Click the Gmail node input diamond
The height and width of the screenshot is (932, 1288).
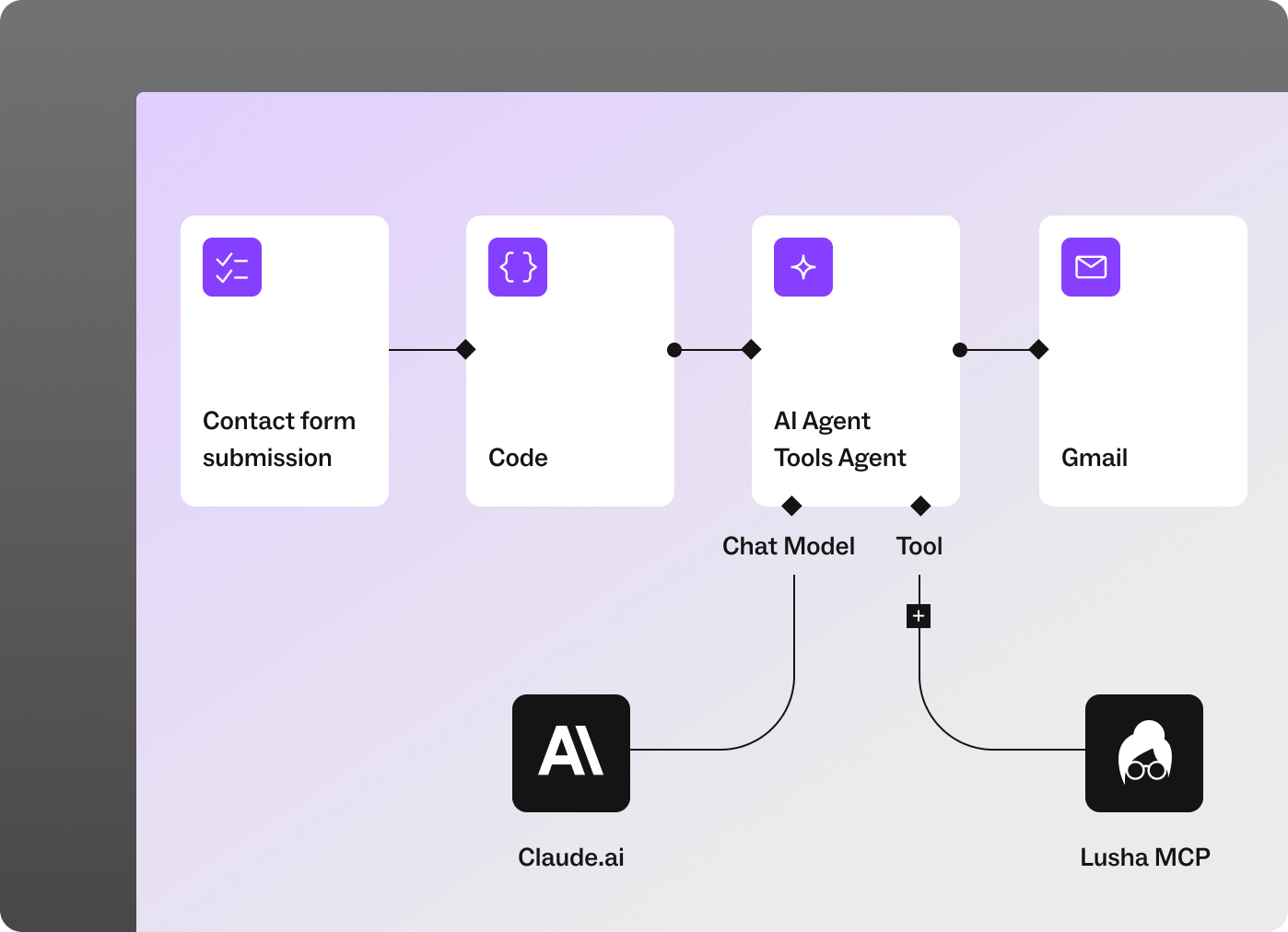[x=1039, y=350]
